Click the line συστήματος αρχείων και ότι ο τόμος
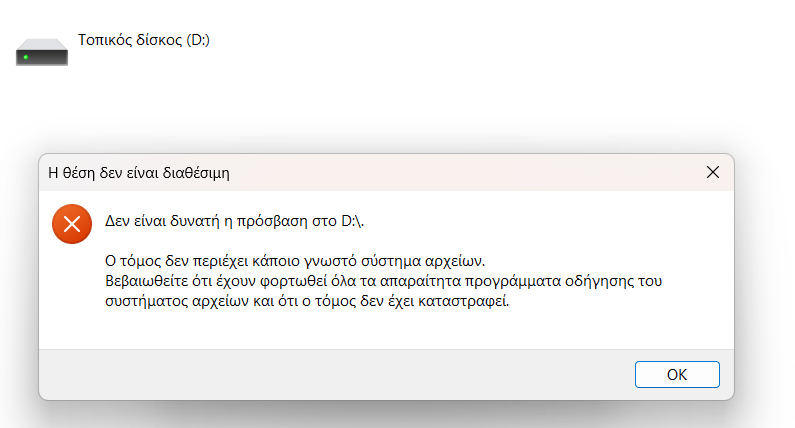The image size is (795, 428). (x=307, y=301)
